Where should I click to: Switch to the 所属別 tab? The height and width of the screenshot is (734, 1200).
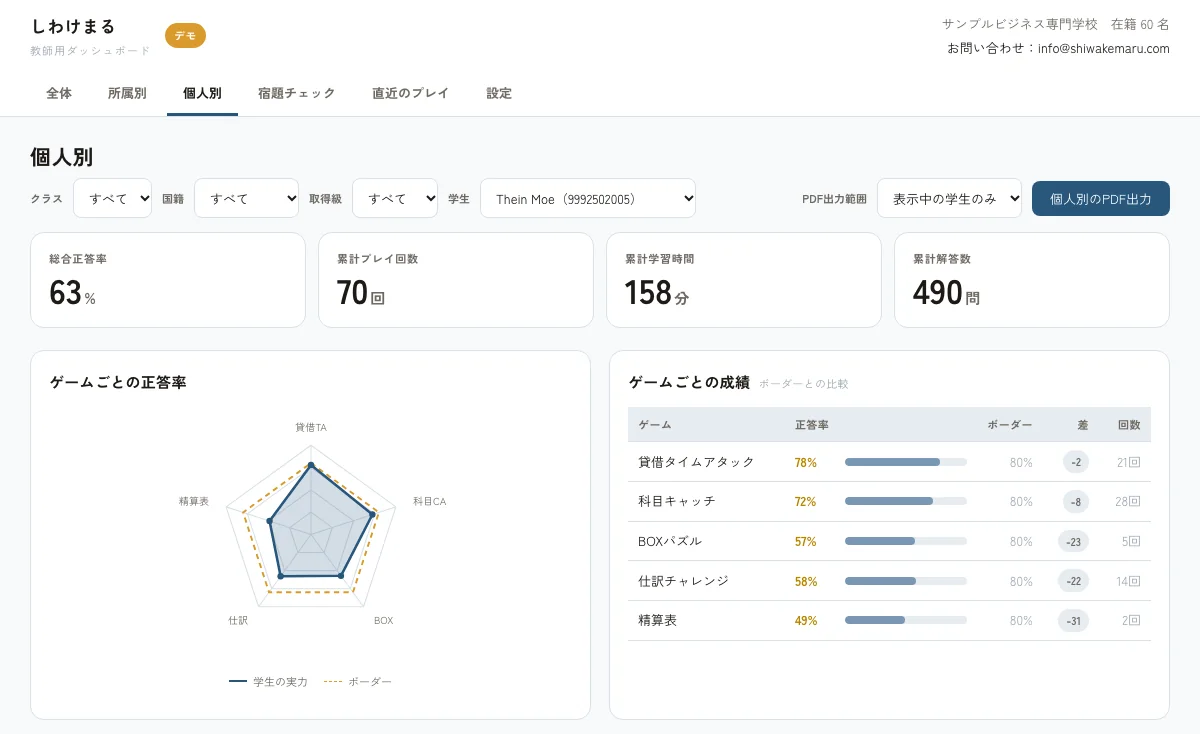[127, 93]
